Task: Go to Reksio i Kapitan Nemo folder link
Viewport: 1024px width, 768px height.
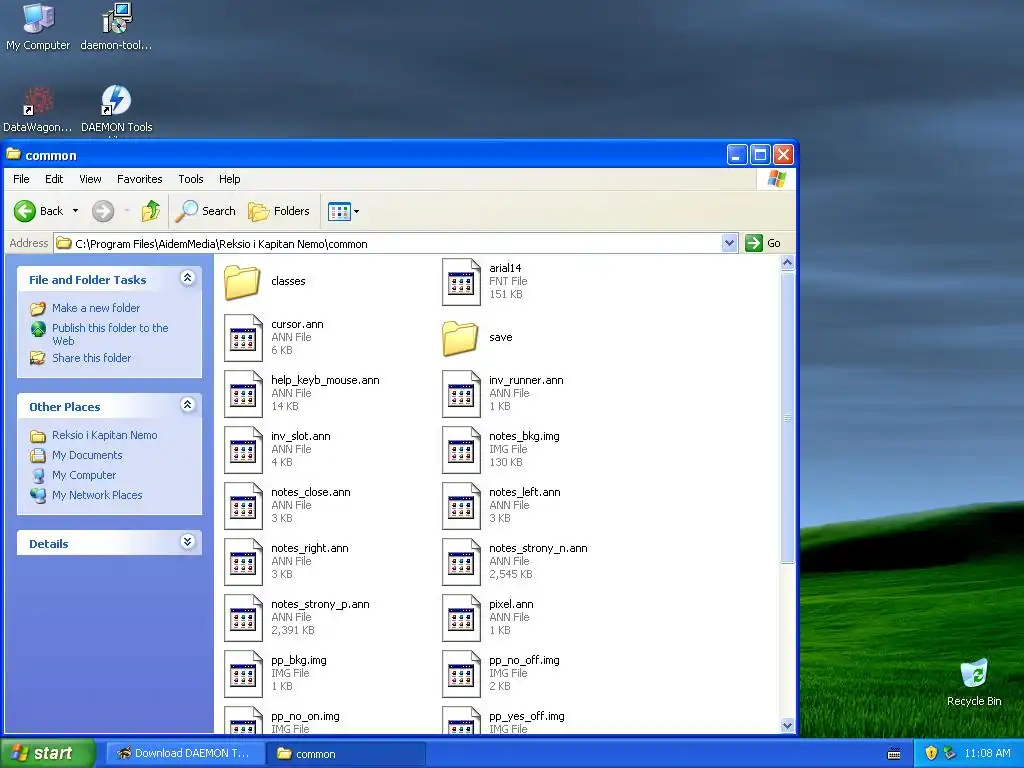Action: click(x=104, y=435)
